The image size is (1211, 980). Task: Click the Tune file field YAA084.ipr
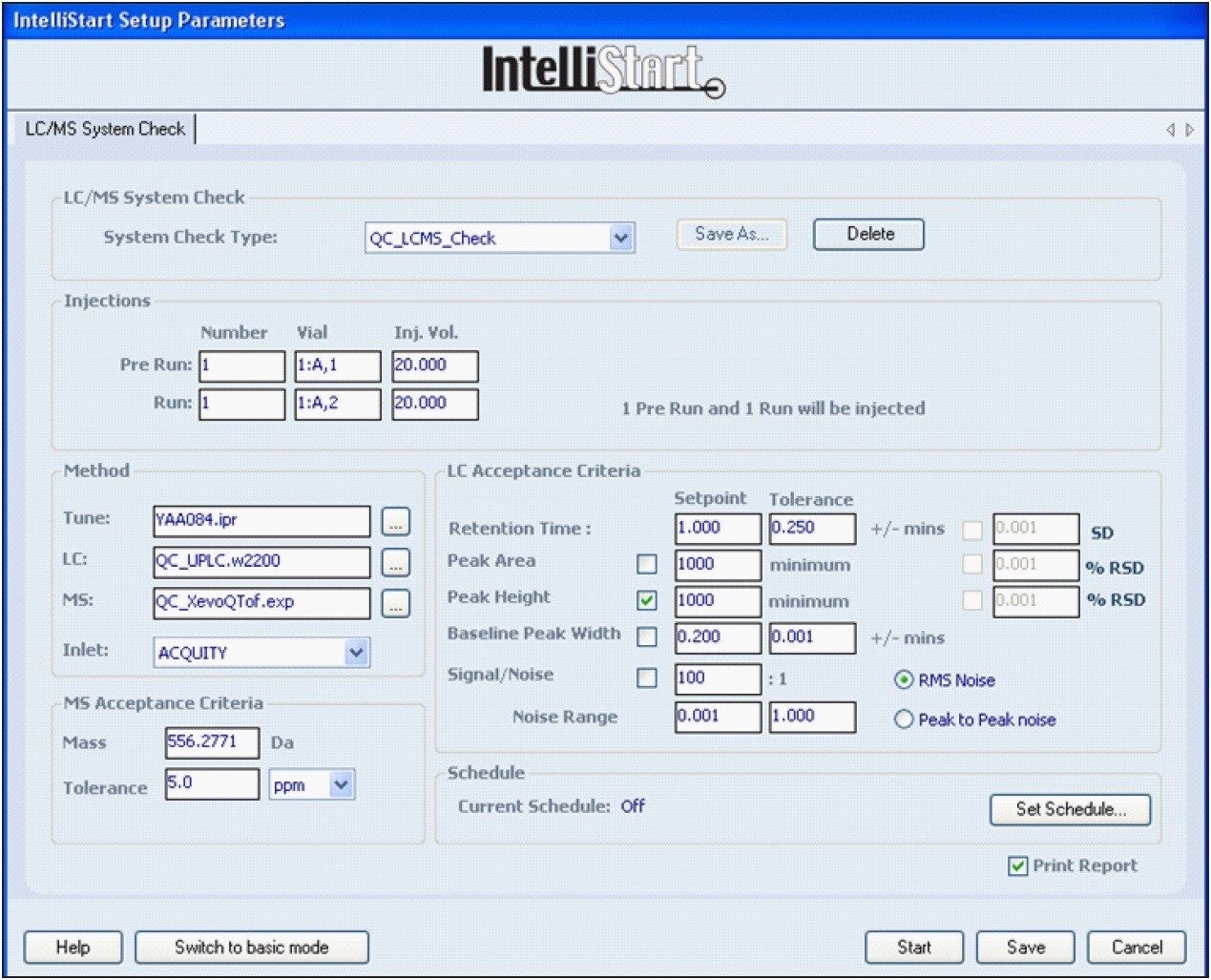click(261, 521)
